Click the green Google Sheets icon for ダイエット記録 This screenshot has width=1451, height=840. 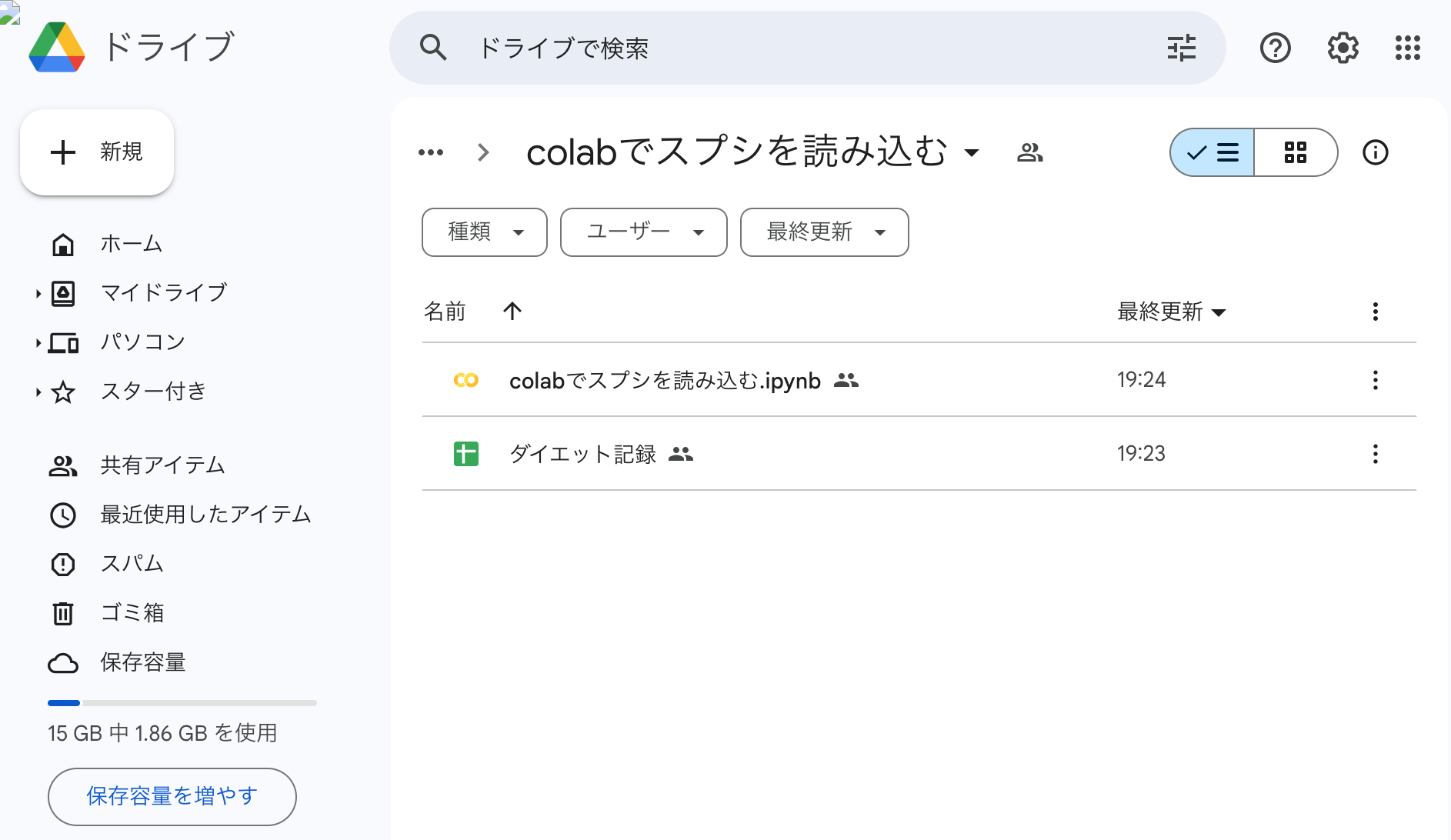(x=465, y=454)
